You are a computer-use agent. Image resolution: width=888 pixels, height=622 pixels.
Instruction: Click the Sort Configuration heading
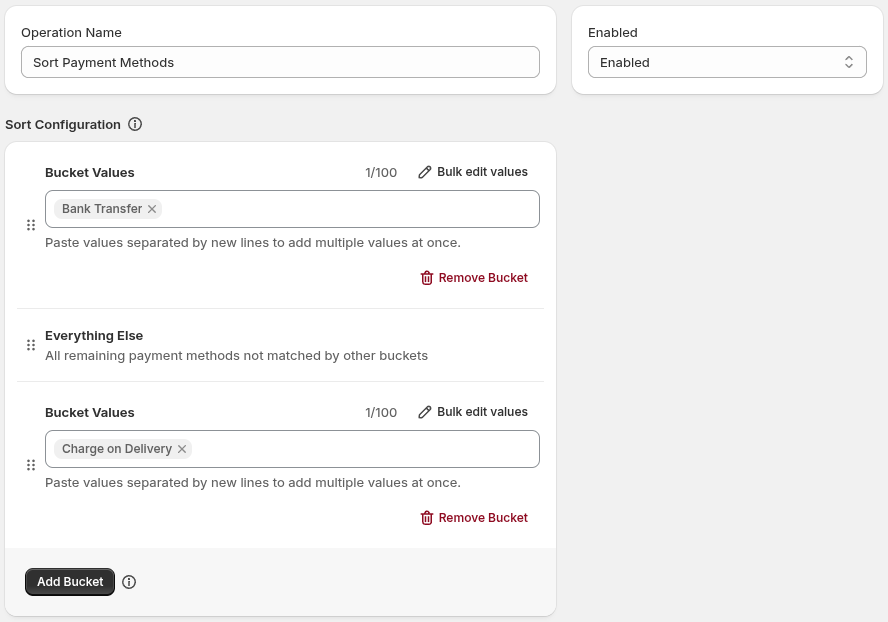(63, 125)
